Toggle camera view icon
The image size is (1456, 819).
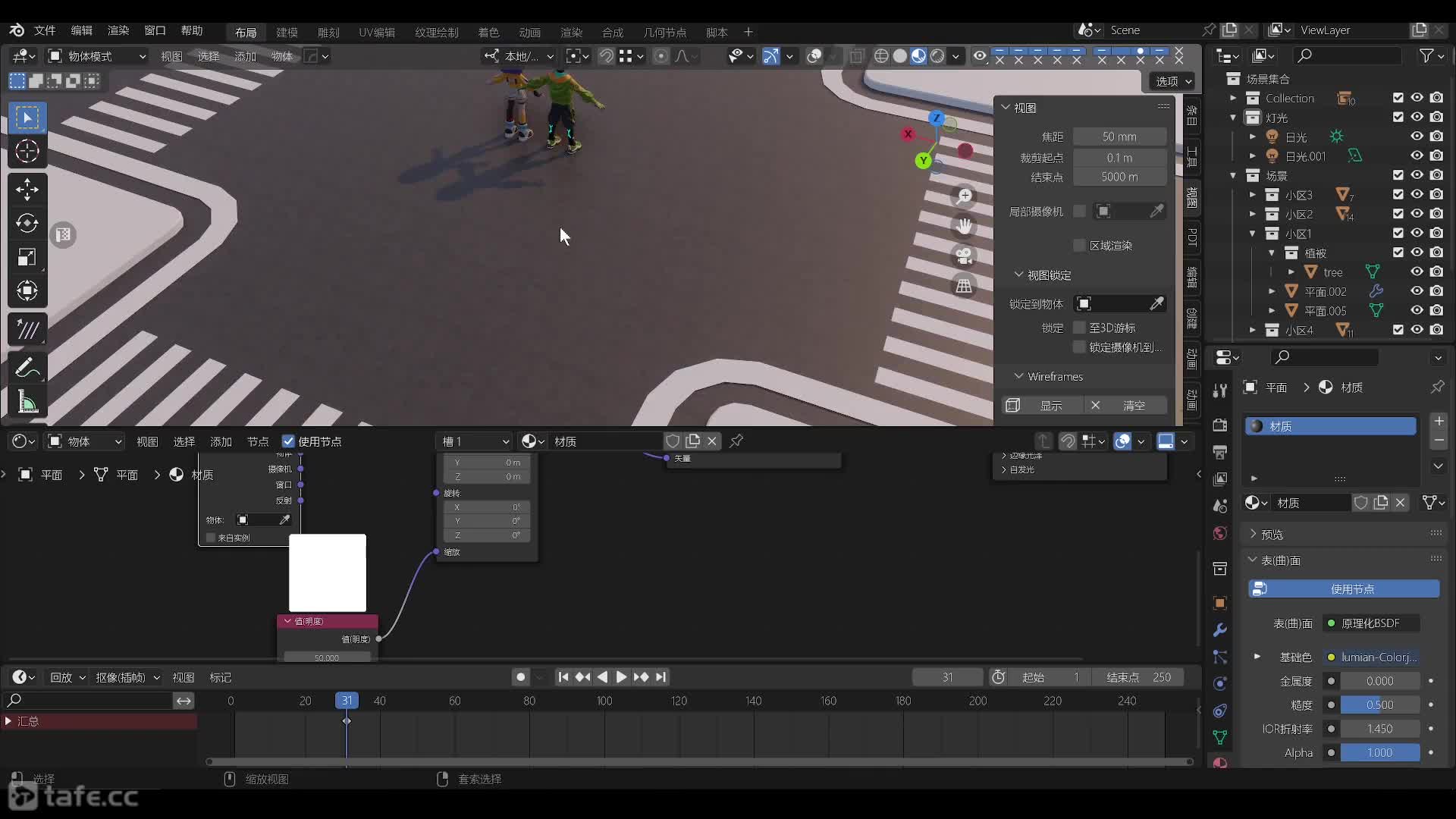pos(964,256)
